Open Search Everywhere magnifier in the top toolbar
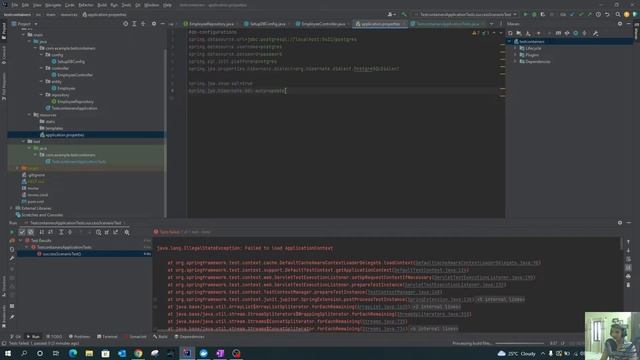 click(618, 14)
